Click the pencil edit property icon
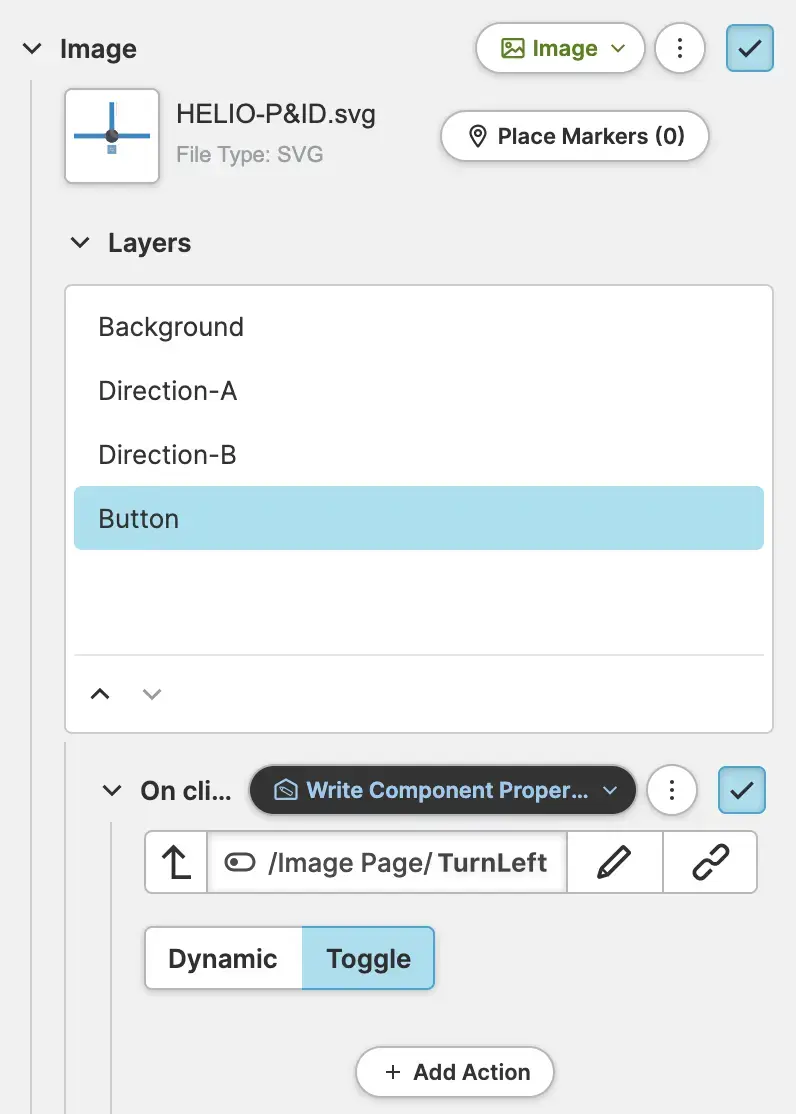Screen dimensions: 796x1114 point(614,862)
